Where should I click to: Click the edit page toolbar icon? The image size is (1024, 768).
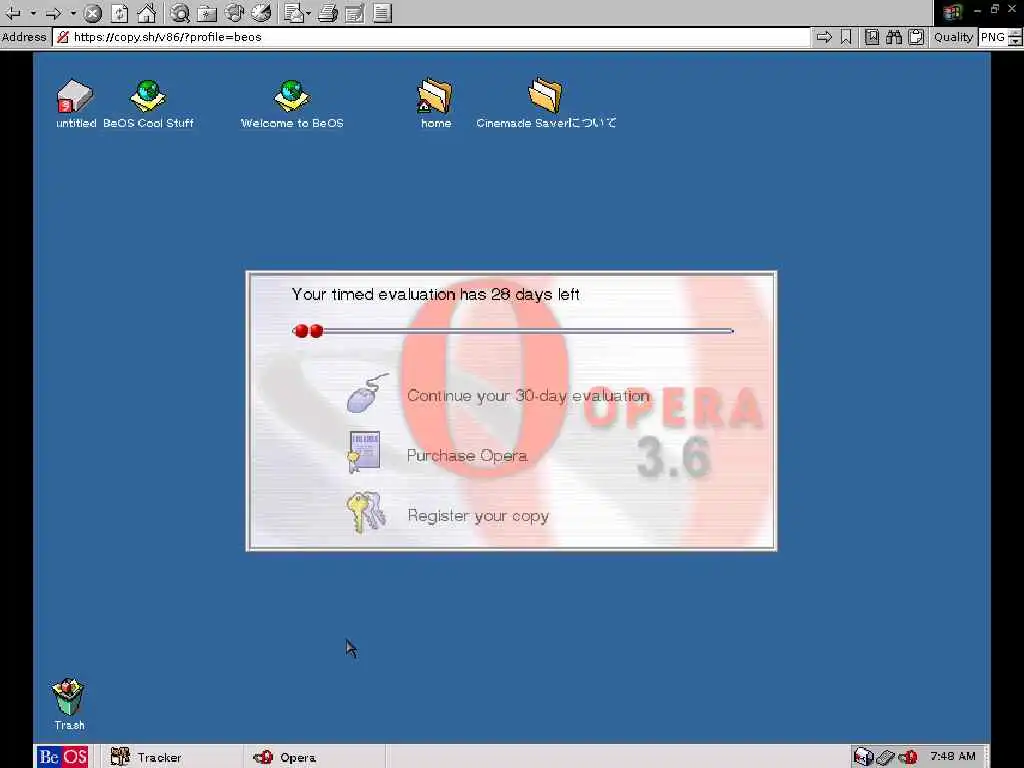click(x=355, y=12)
